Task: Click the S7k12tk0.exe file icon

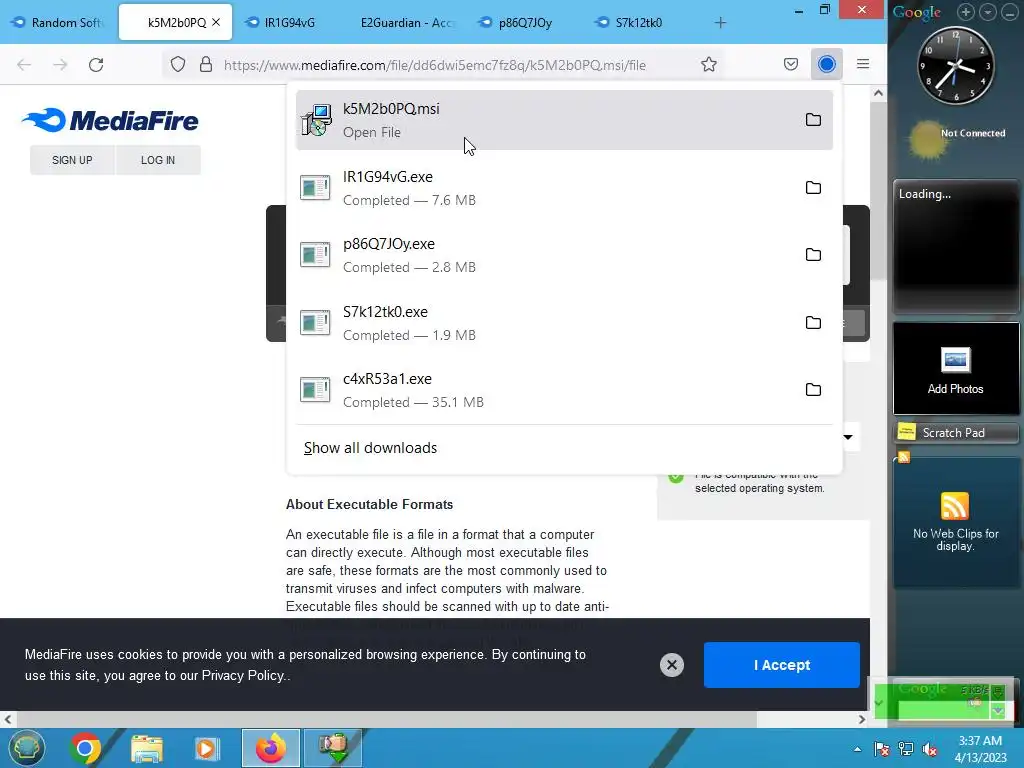Action: click(315, 323)
